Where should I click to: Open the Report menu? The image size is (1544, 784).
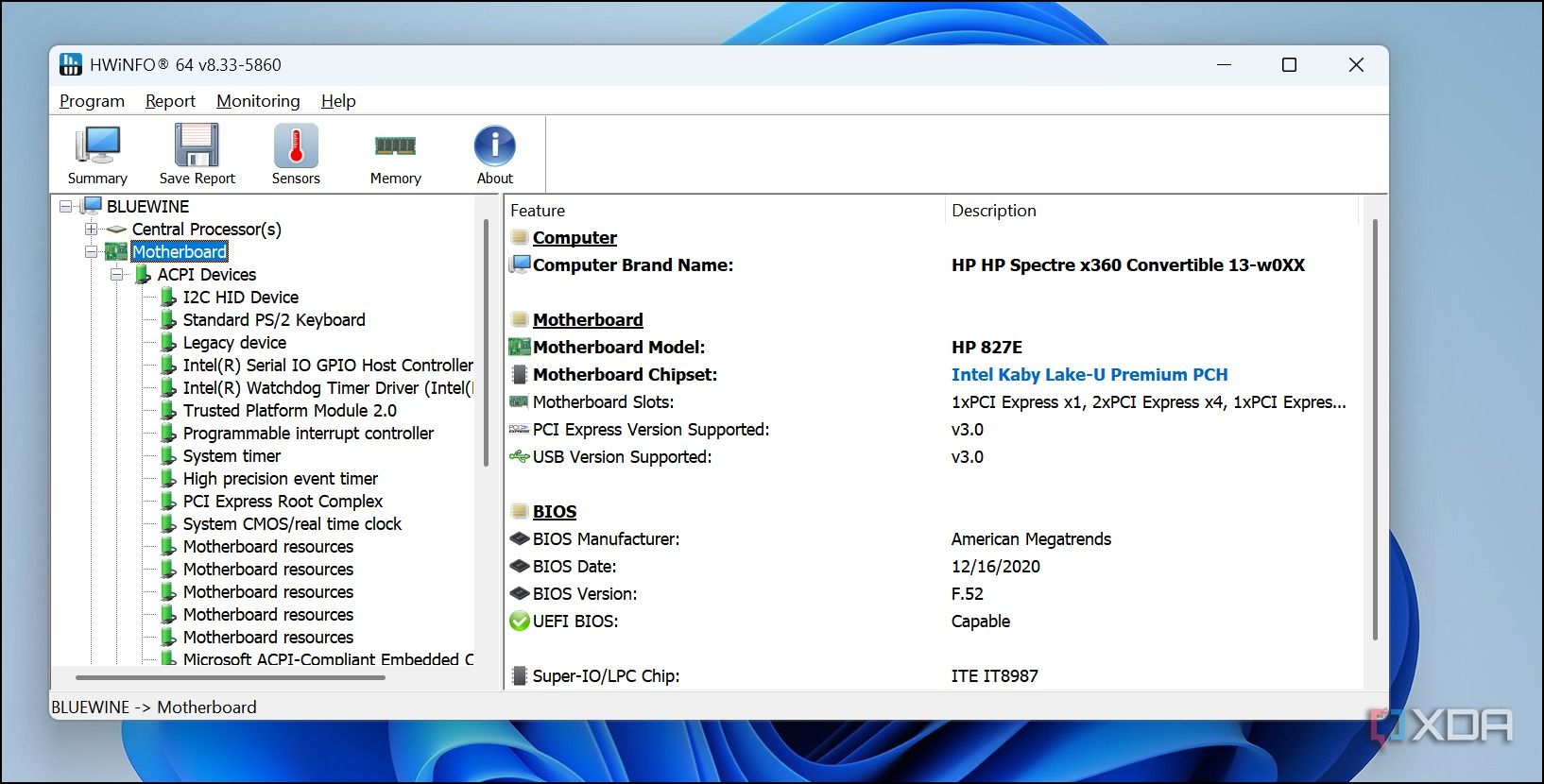(170, 101)
